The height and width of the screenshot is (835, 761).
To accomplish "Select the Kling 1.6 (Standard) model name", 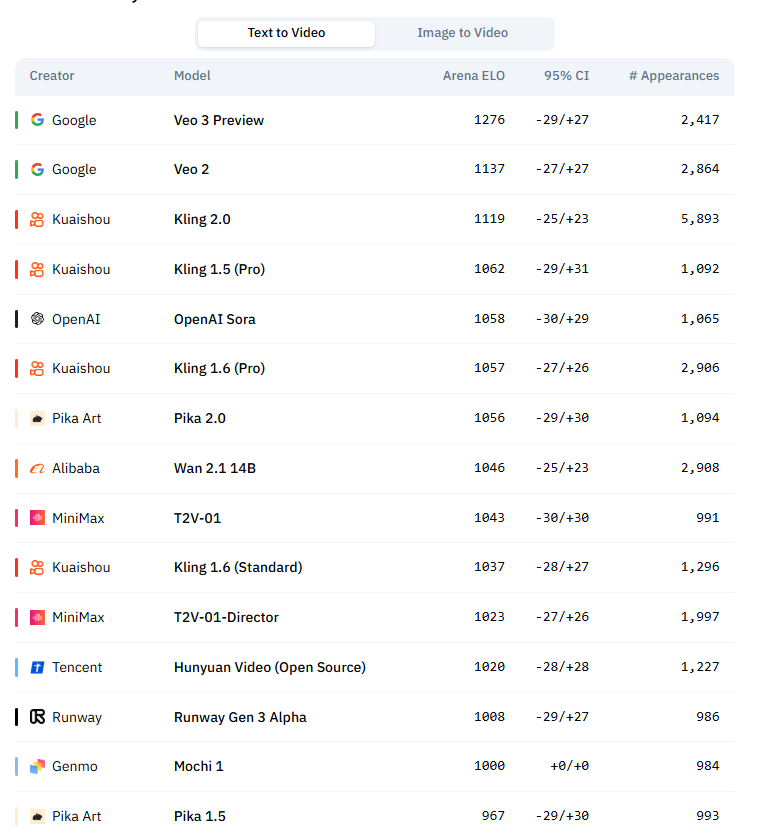I will point(238,568).
